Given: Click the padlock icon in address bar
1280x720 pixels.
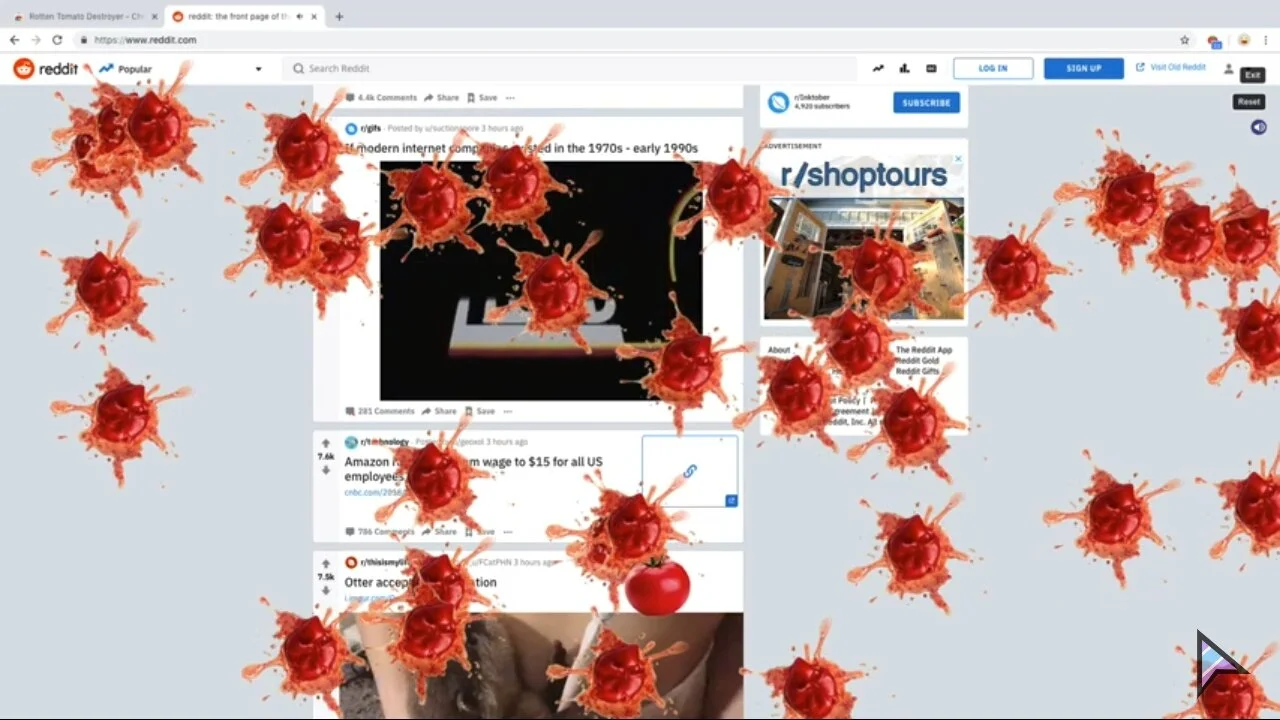Looking at the screenshot, I should tap(84, 40).
